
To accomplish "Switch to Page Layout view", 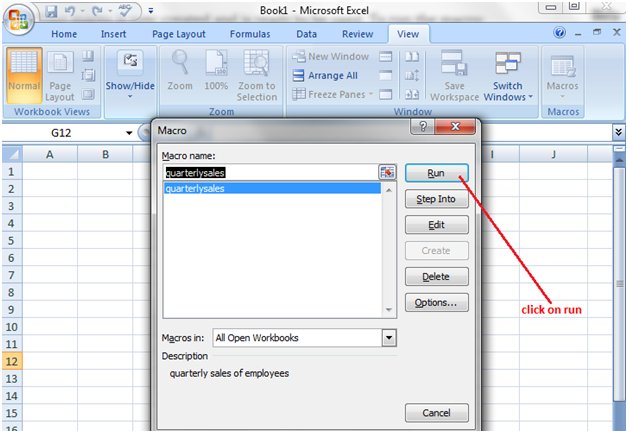I will [60, 75].
